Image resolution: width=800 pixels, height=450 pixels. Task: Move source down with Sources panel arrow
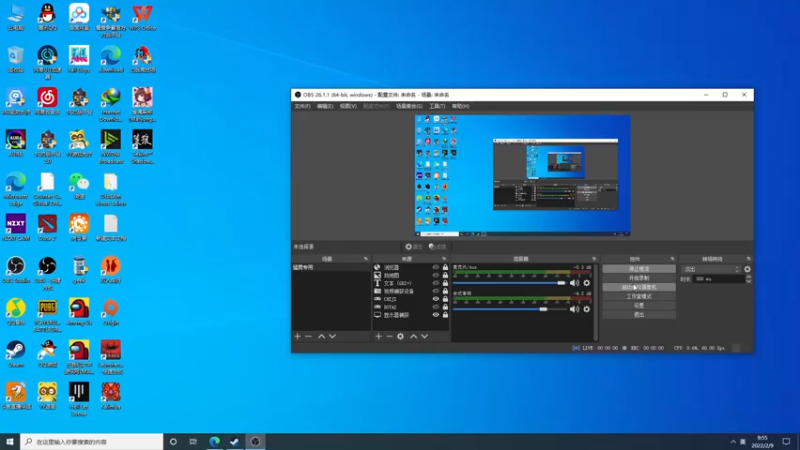424,336
